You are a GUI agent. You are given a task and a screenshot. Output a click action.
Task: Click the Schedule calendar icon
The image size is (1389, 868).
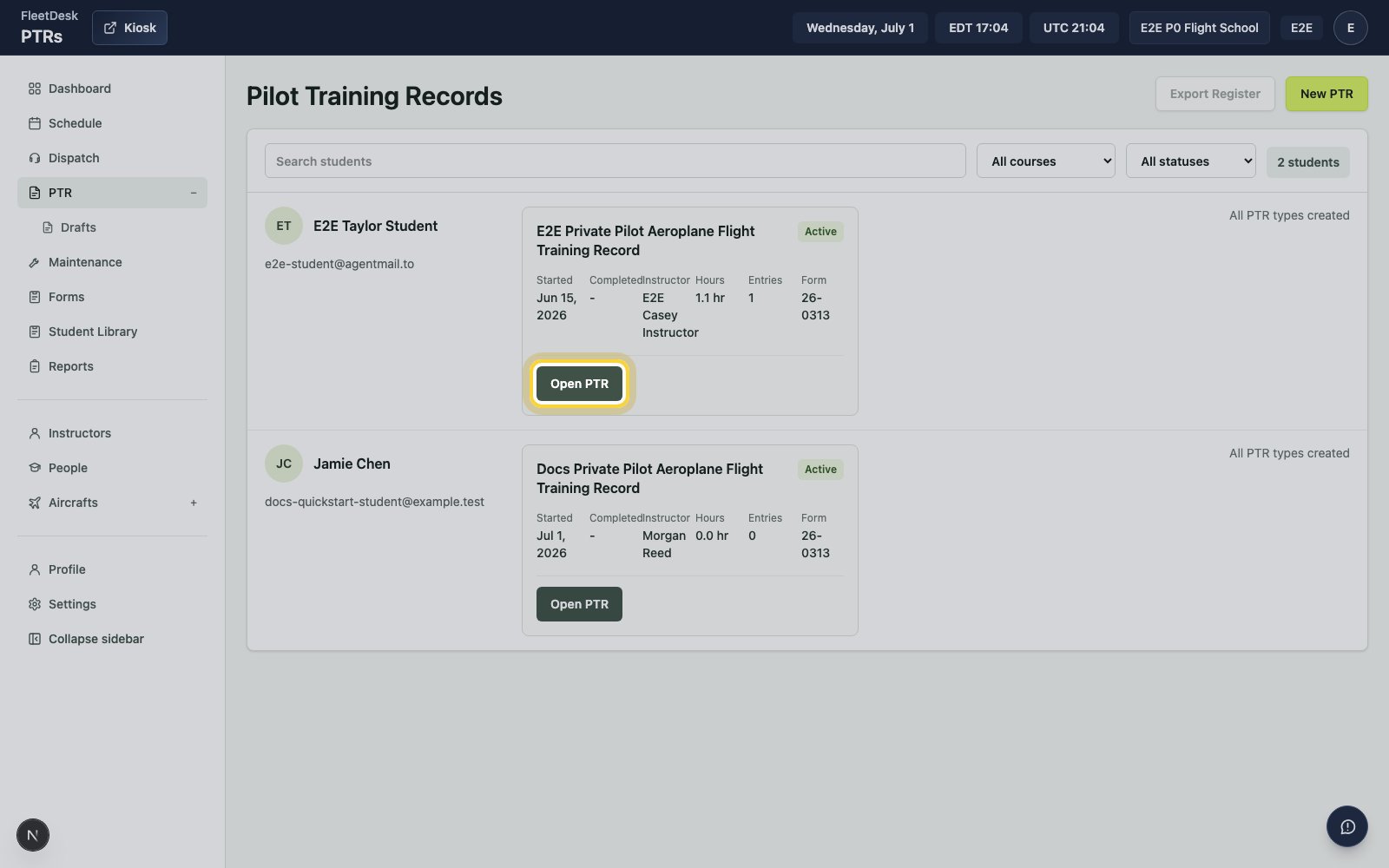pyautogui.click(x=35, y=123)
